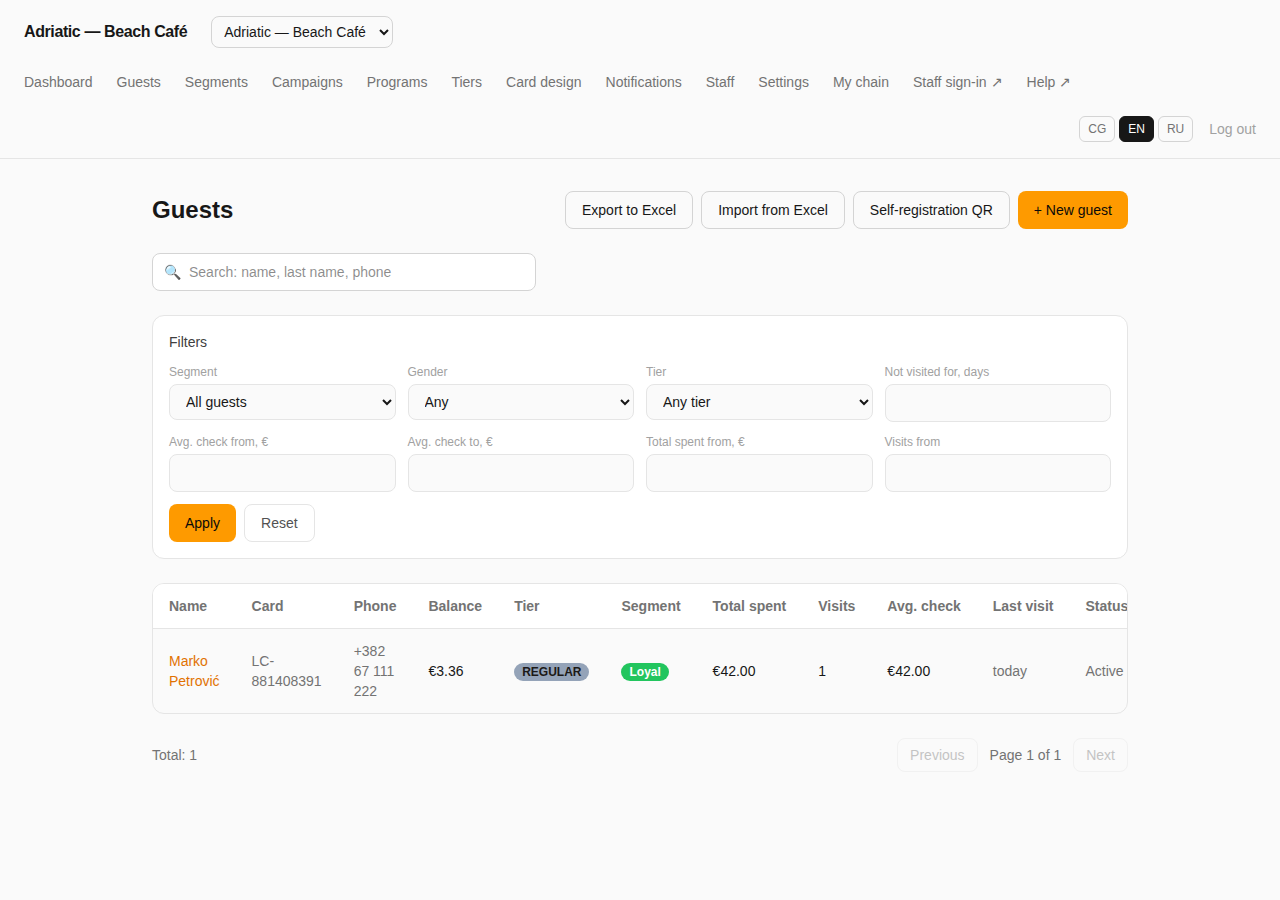Click the 'today' last visit cell
Viewport: 1280px width, 900px height.
[x=1010, y=671]
